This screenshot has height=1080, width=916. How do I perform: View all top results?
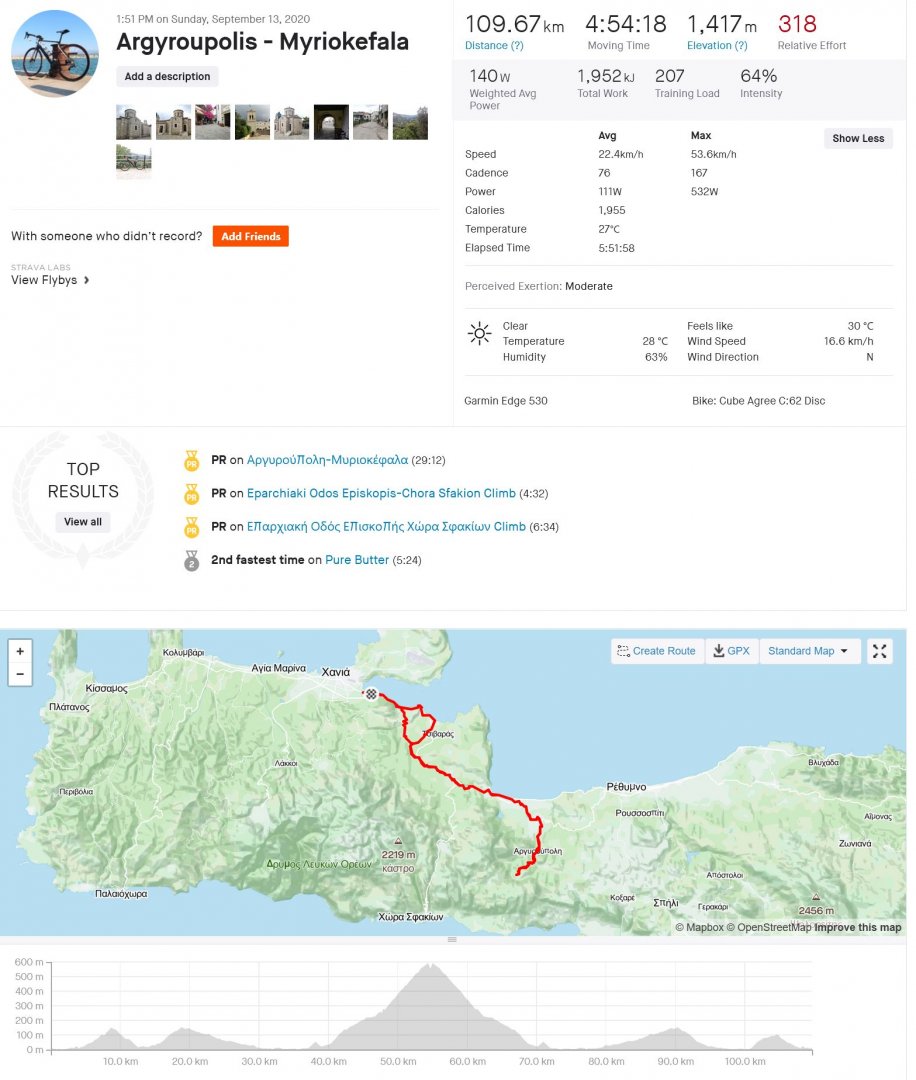point(83,522)
